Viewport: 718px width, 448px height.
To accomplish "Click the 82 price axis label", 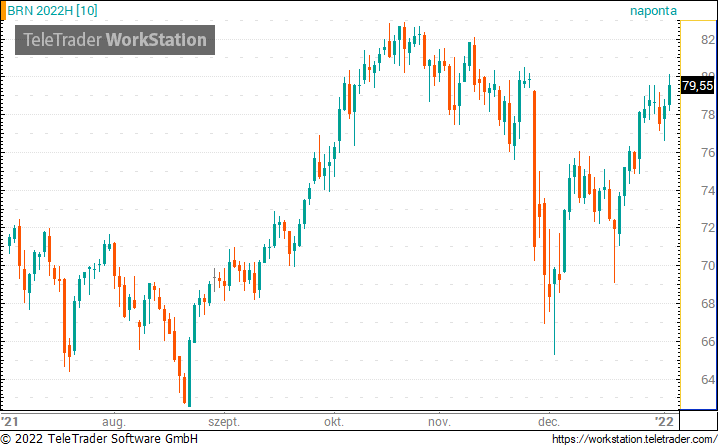I will coord(707,40).
